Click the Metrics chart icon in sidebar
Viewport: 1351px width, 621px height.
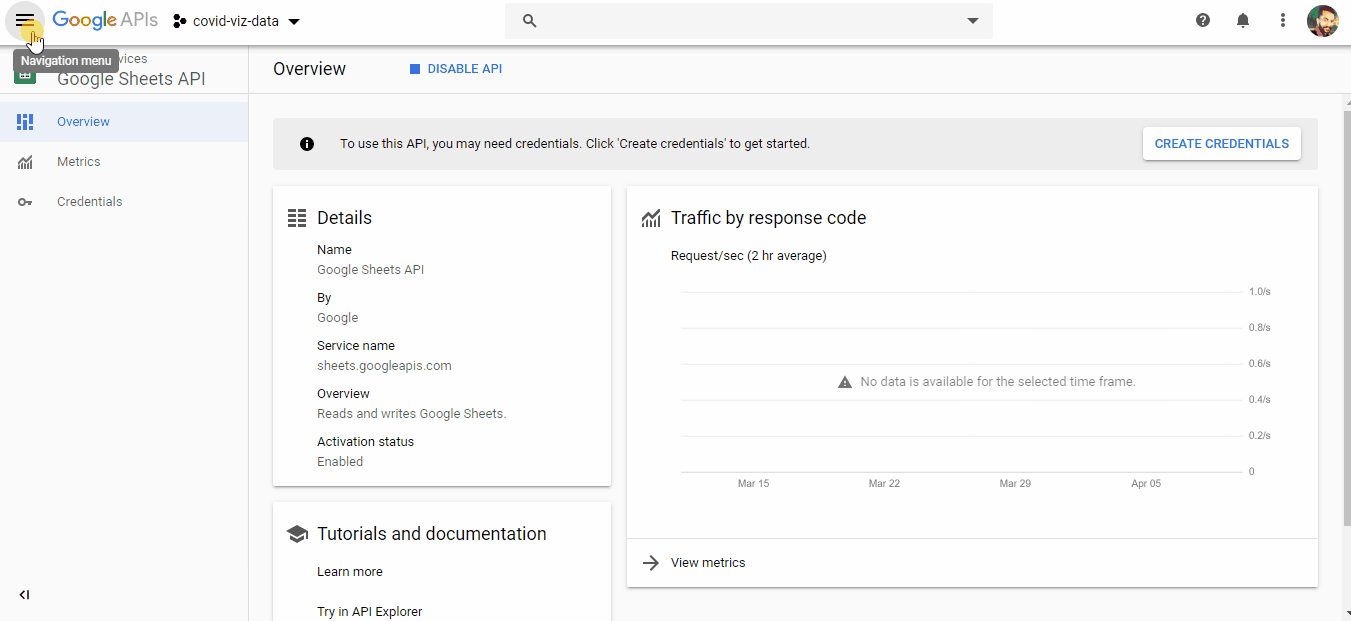pos(25,162)
